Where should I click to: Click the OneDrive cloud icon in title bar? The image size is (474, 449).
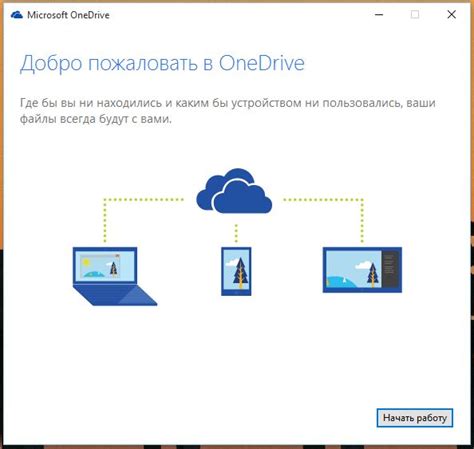click(17, 15)
